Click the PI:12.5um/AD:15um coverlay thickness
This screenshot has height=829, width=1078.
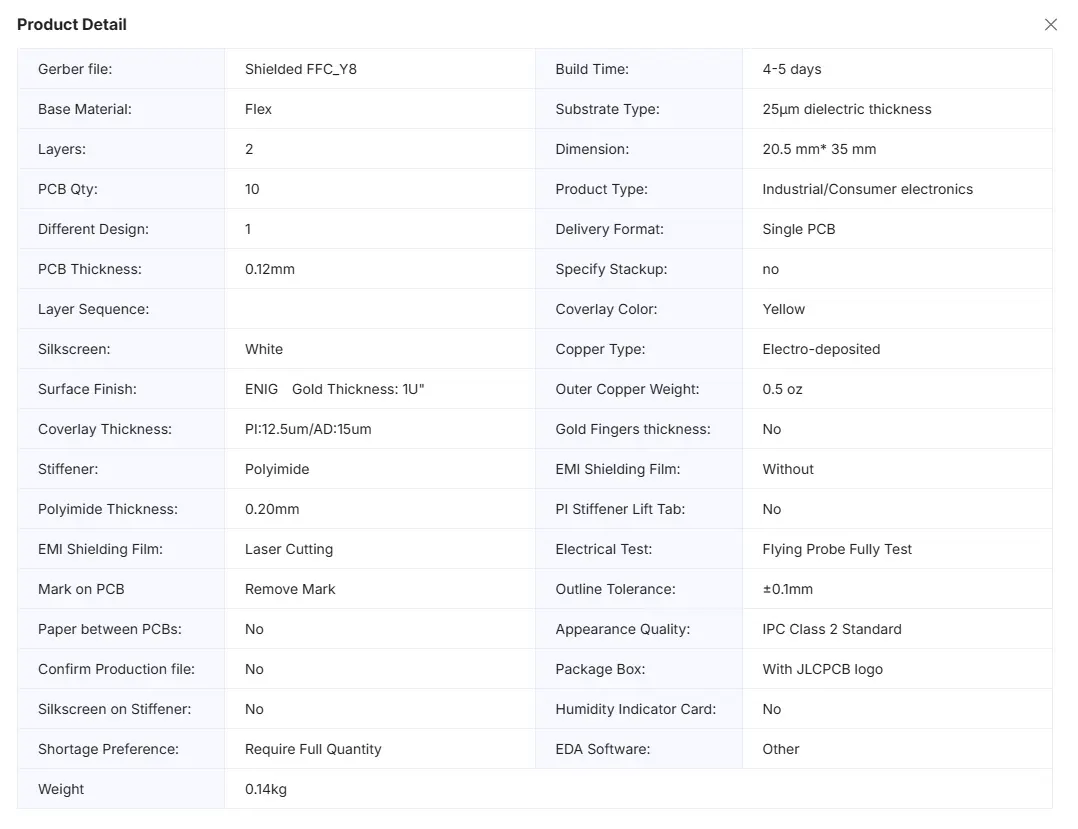308,429
